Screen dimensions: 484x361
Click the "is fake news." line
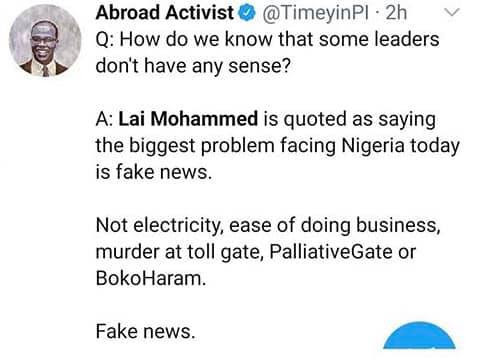[x=154, y=172]
